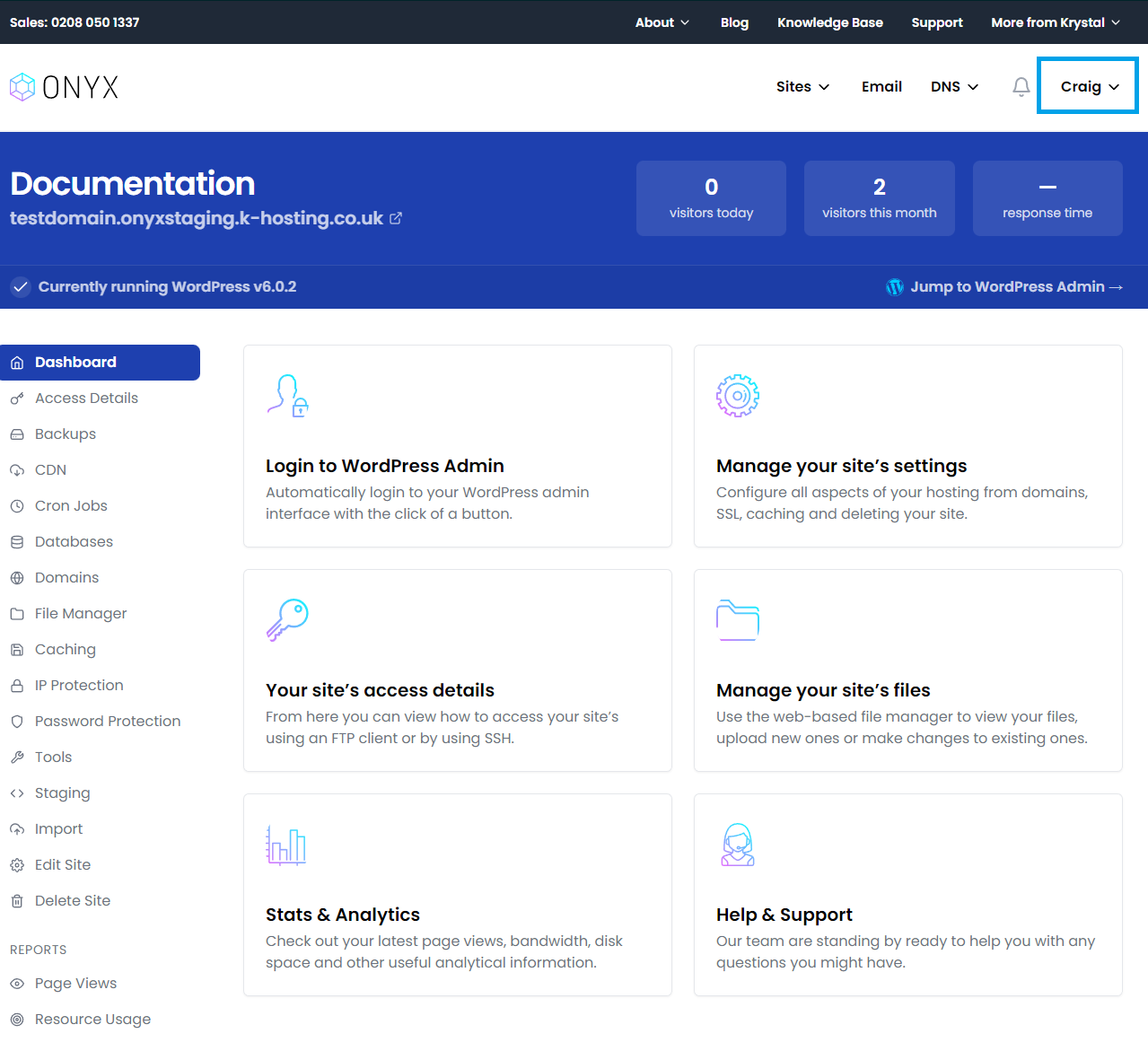
Task: Open Stats & Analytics card title
Action: coord(343,915)
